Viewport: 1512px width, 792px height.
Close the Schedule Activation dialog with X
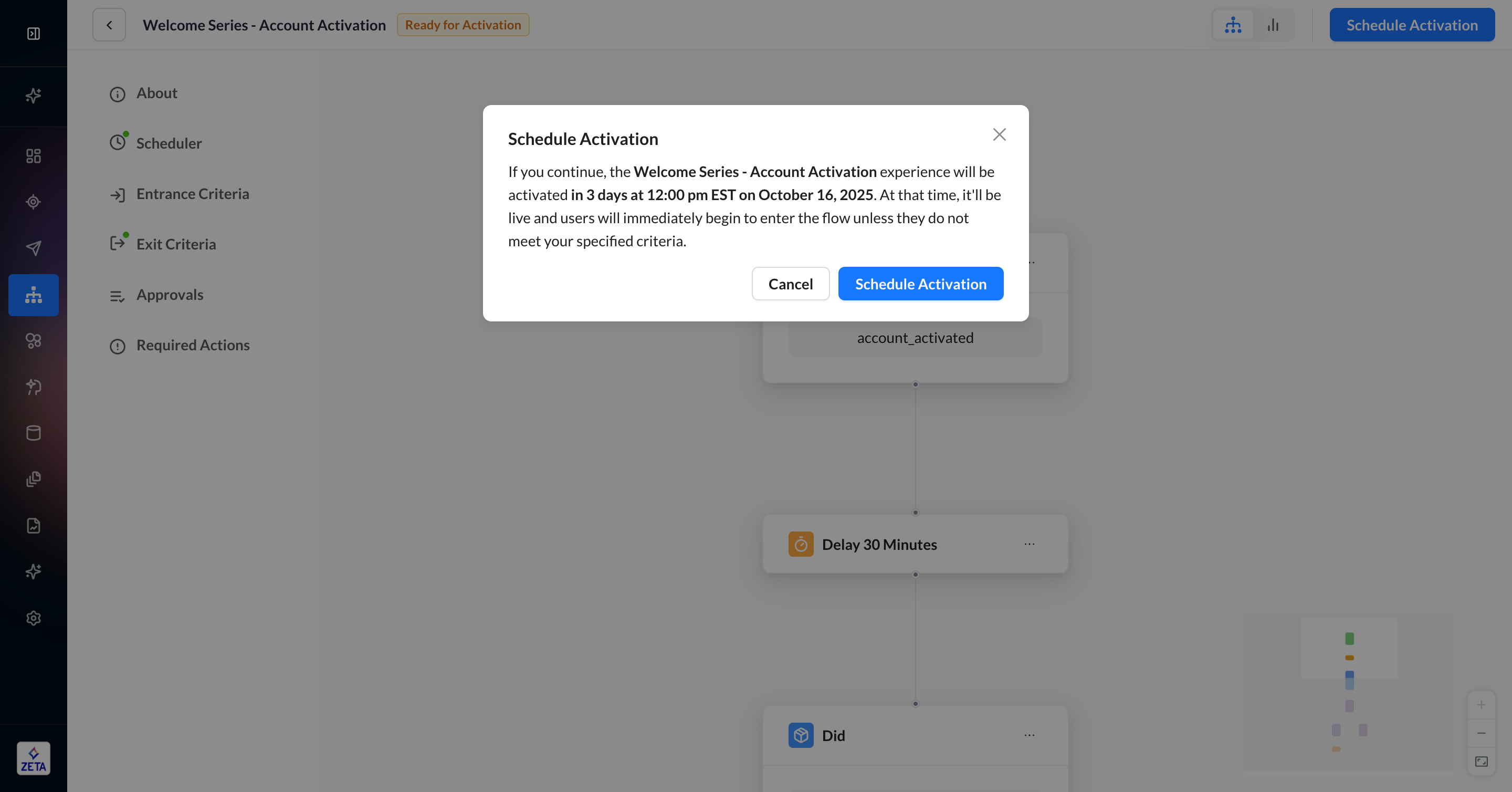tap(999, 134)
